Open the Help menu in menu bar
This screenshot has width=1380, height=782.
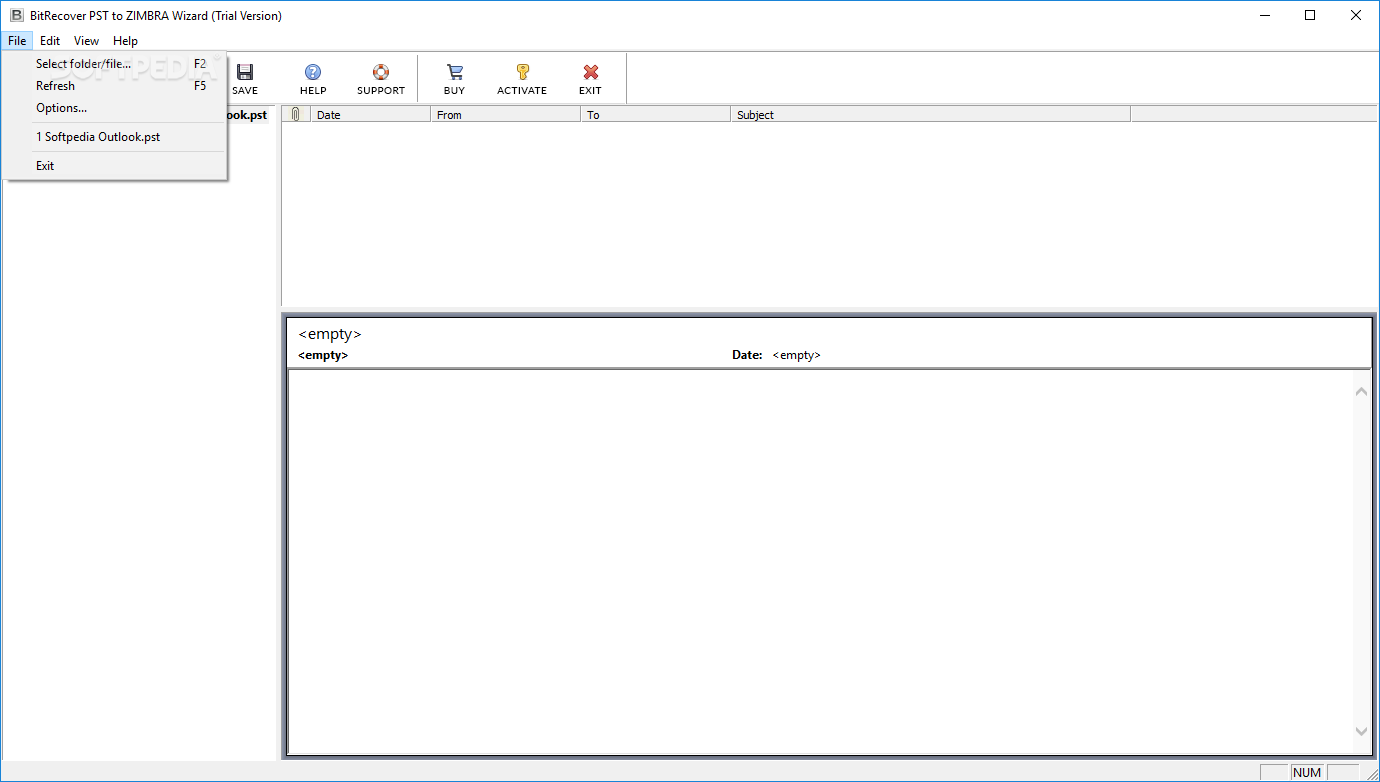click(126, 41)
